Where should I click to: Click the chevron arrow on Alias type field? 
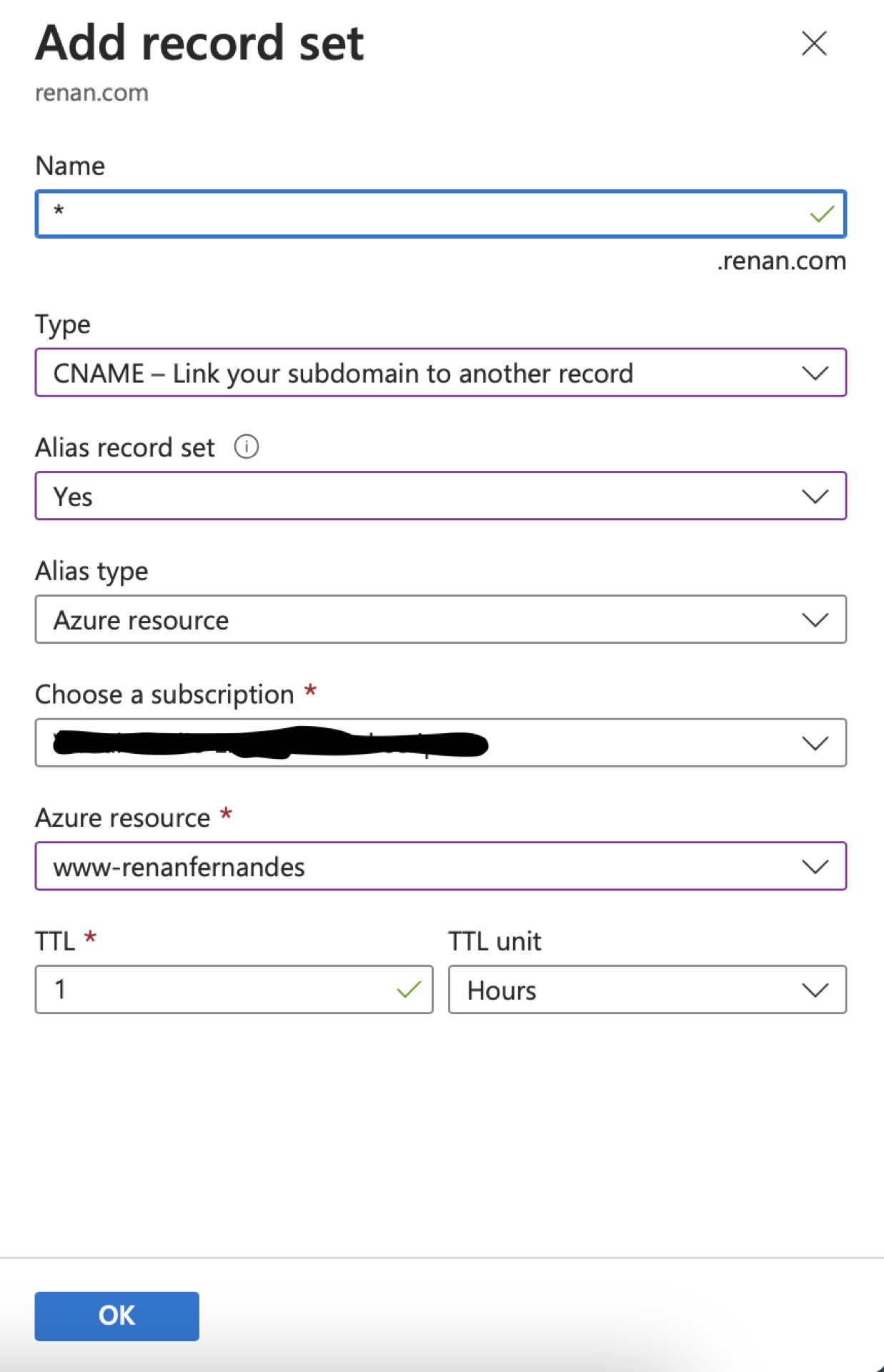click(x=815, y=620)
